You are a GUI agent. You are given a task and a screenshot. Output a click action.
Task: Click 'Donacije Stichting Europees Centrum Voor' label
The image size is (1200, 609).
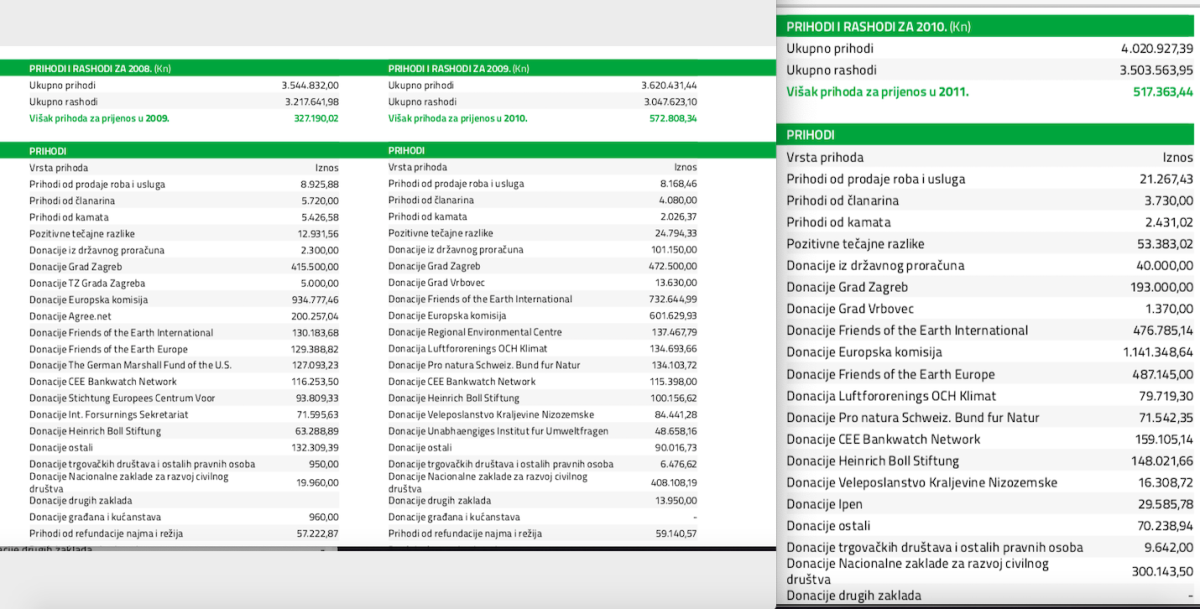pos(122,398)
